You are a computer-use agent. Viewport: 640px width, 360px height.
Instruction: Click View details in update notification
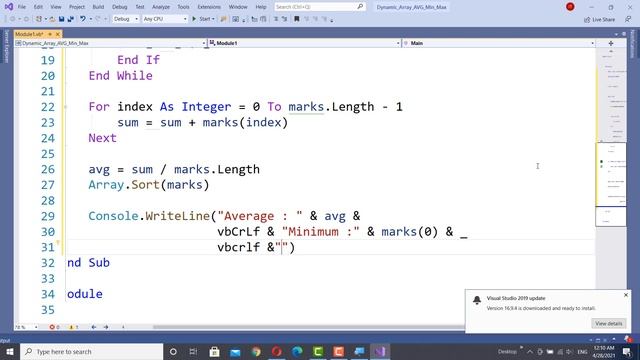[x=608, y=323]
